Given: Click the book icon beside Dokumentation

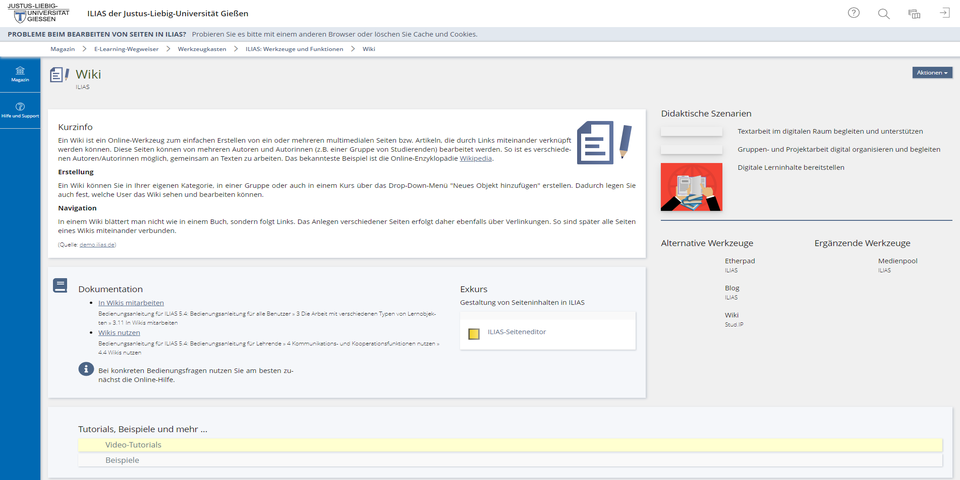Looking at the screenshot, I should [60, 285].
